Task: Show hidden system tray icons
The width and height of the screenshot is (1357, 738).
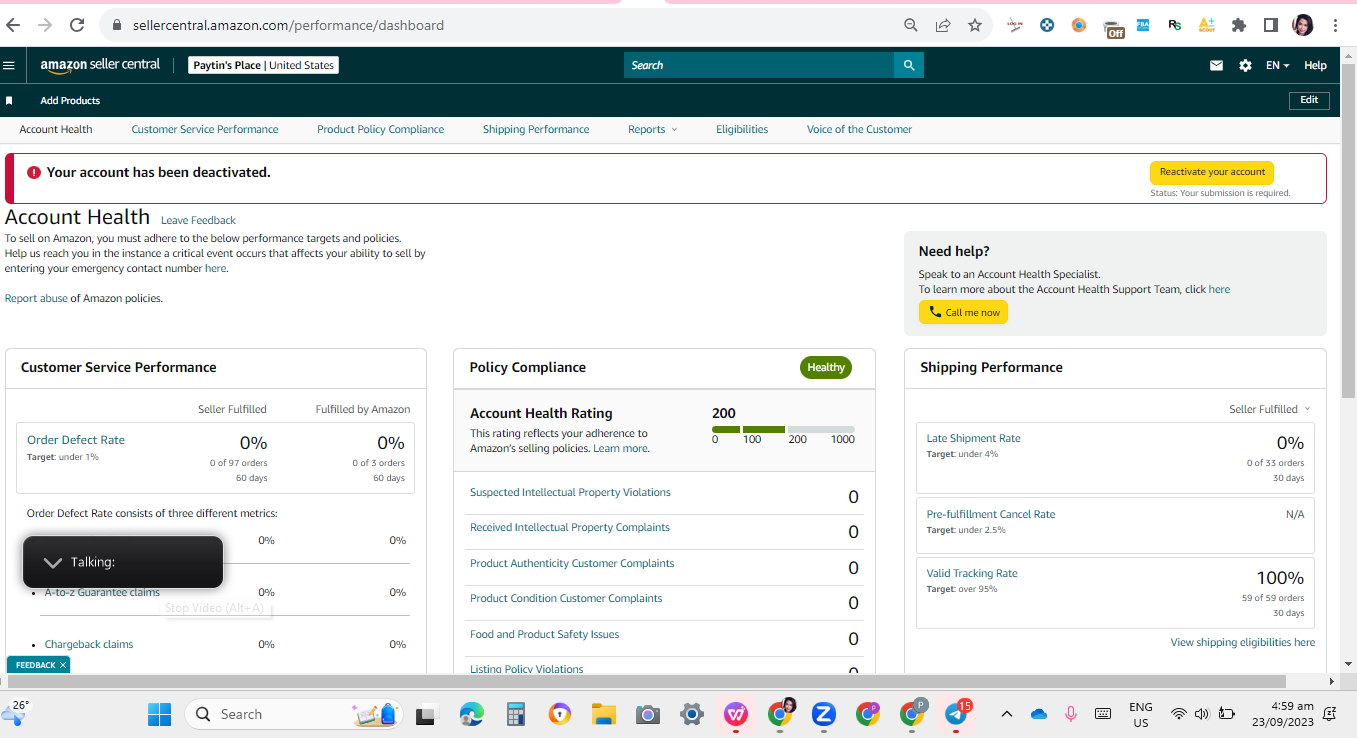Action: [x=1007, y=714]
